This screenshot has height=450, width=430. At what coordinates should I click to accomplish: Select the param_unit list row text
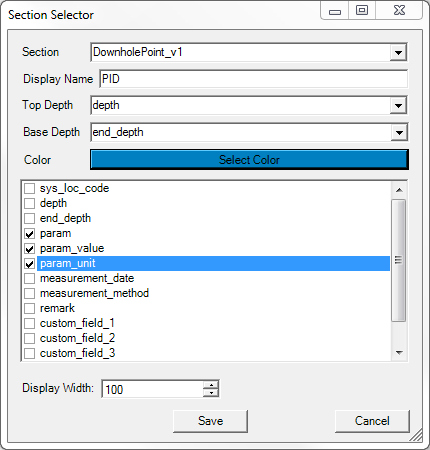coord(68,264)
